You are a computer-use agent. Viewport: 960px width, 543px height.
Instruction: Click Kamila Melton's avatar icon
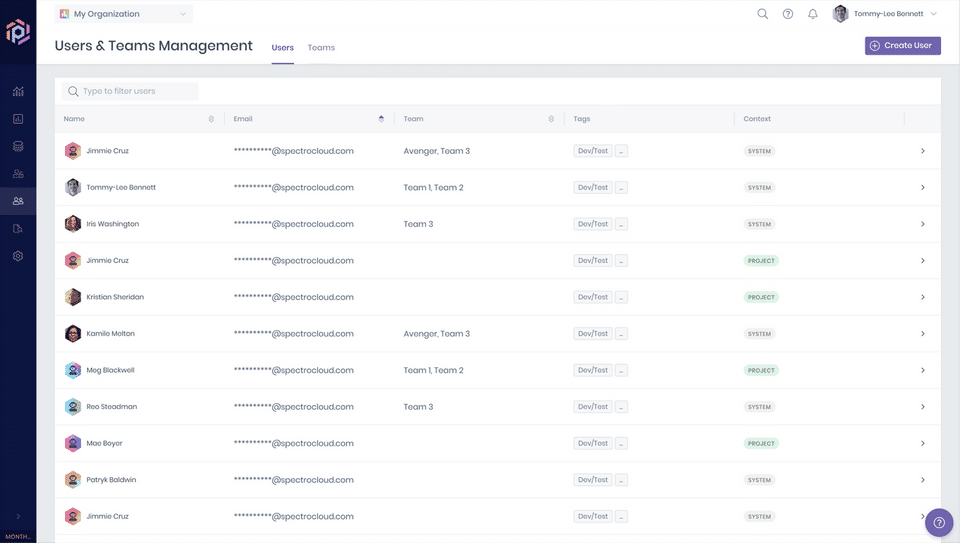73,334
